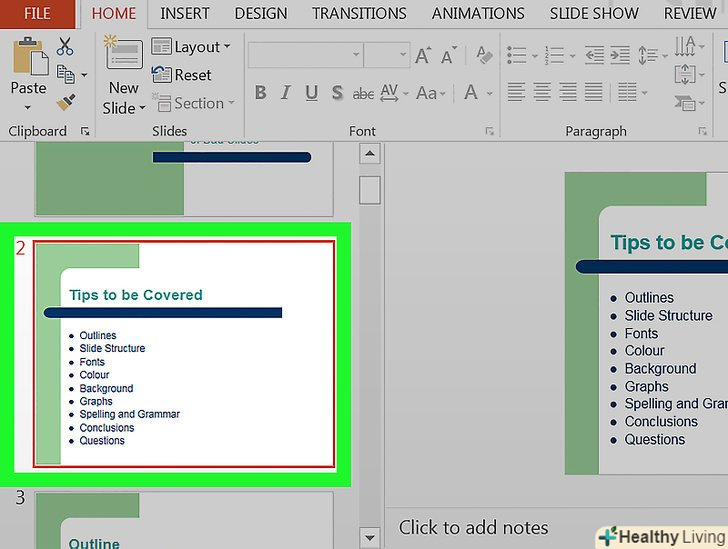Image resolution: width=728 pixels, height=549 pixels.
Task: Open the Clipboard dialog launcher
Action: 85,131
